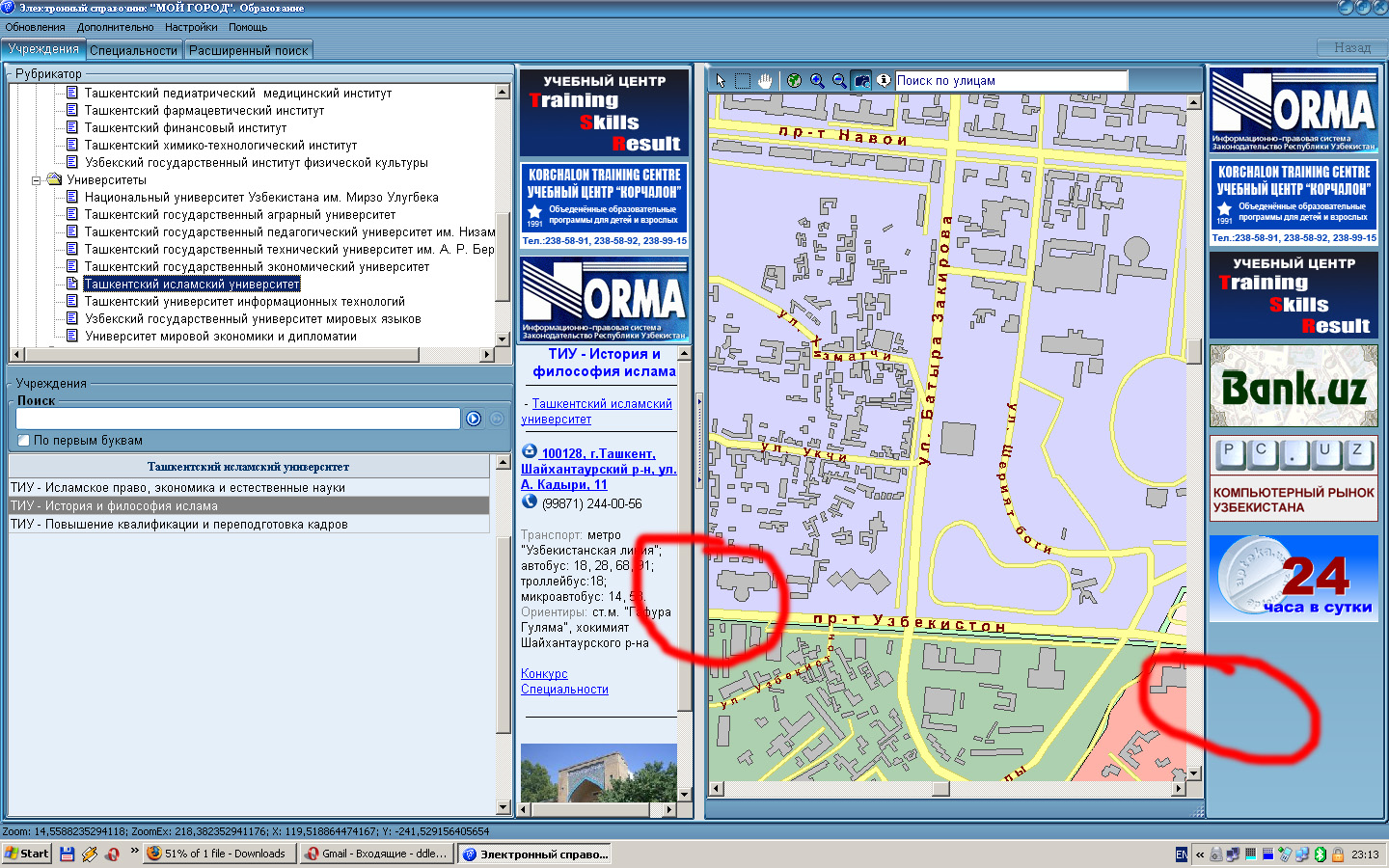The width and height of the screenshot is (1389, 868).
Task: Open the Обновления menu
Action: (36, 27)
